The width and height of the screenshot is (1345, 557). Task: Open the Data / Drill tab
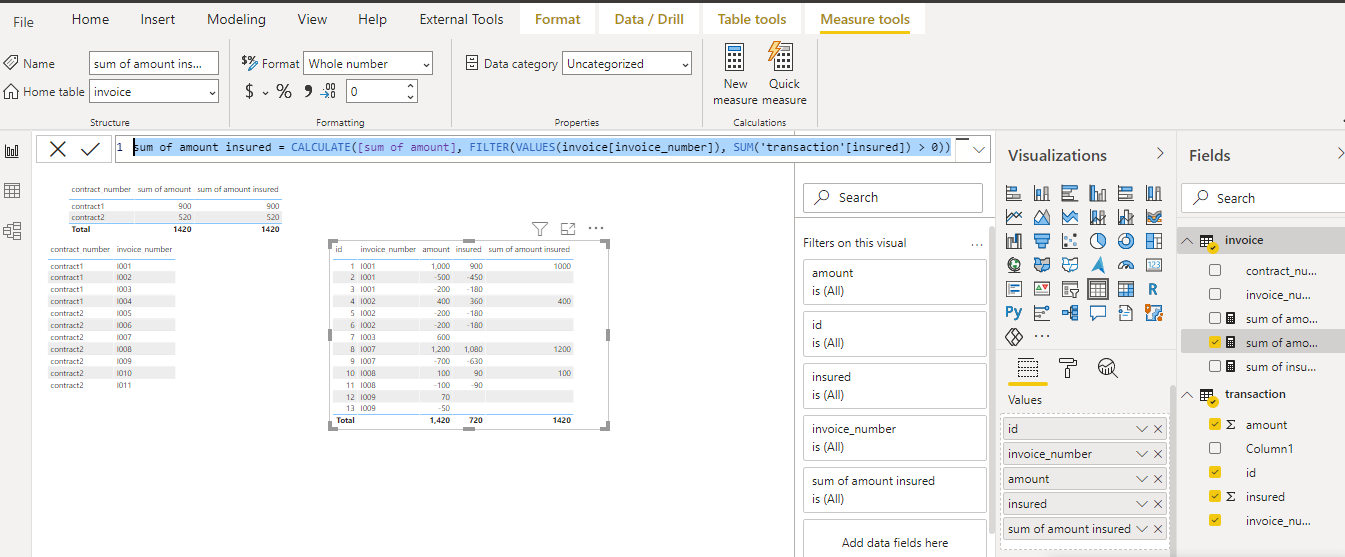point(649,19)
